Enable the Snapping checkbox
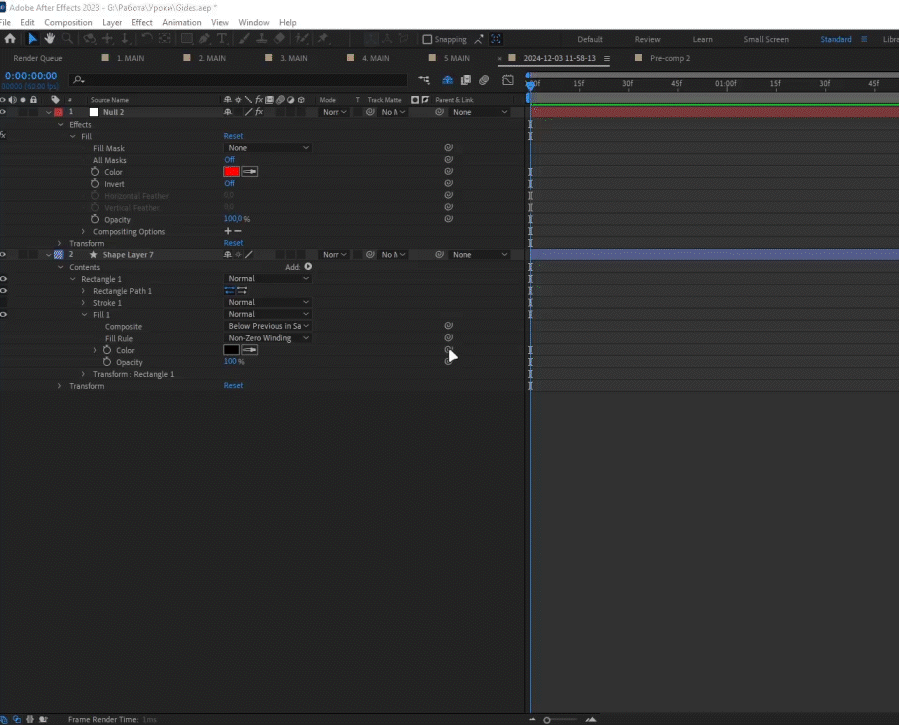 [x=427, y=40]
